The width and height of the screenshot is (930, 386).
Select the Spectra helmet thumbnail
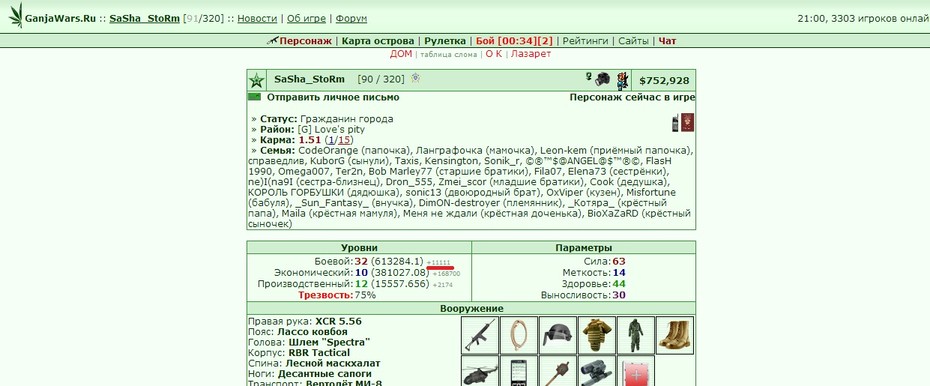pyautogui.click(x=558, y=335)
